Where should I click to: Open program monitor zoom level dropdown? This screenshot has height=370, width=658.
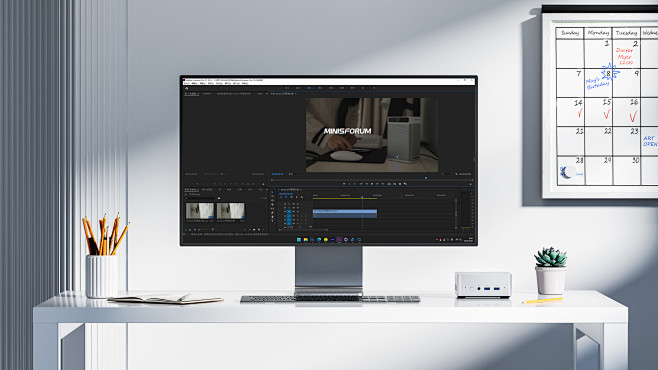[293, 174]
